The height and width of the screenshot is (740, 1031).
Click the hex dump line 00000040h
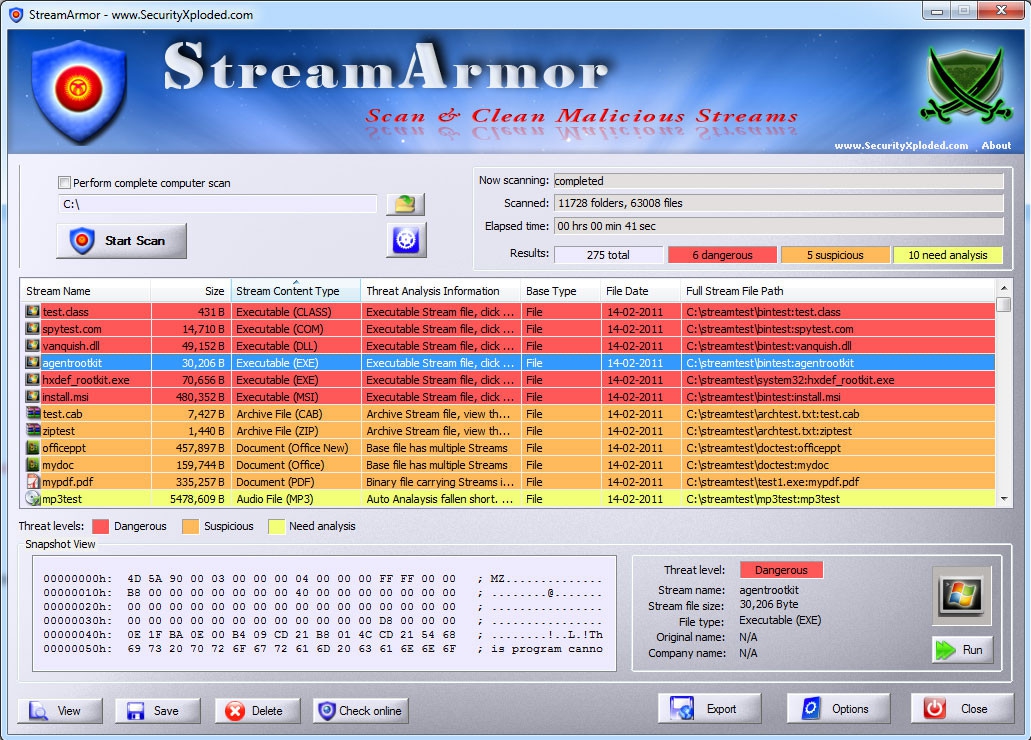323,634
